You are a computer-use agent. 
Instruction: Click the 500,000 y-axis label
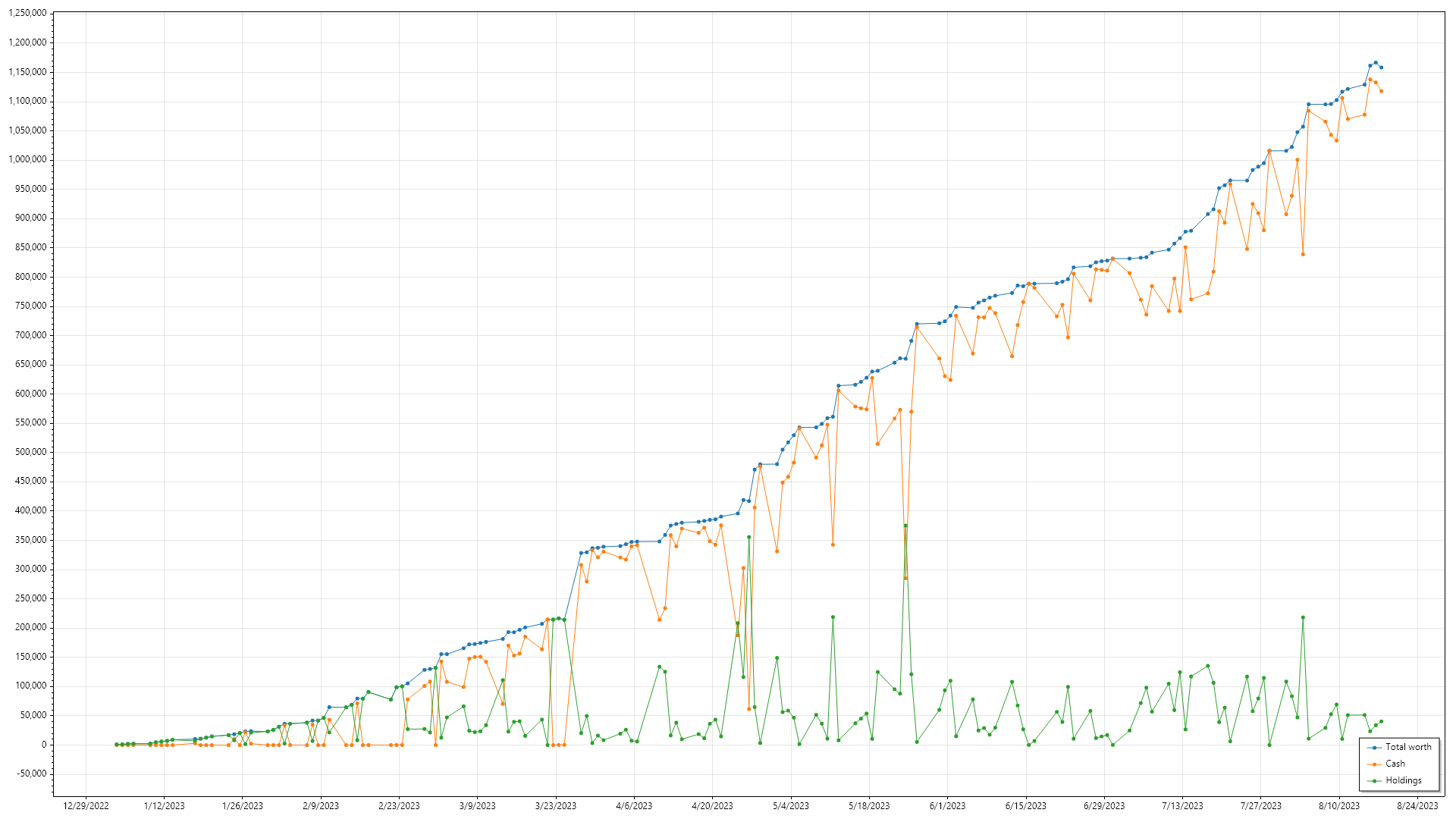tap(30, 452)
